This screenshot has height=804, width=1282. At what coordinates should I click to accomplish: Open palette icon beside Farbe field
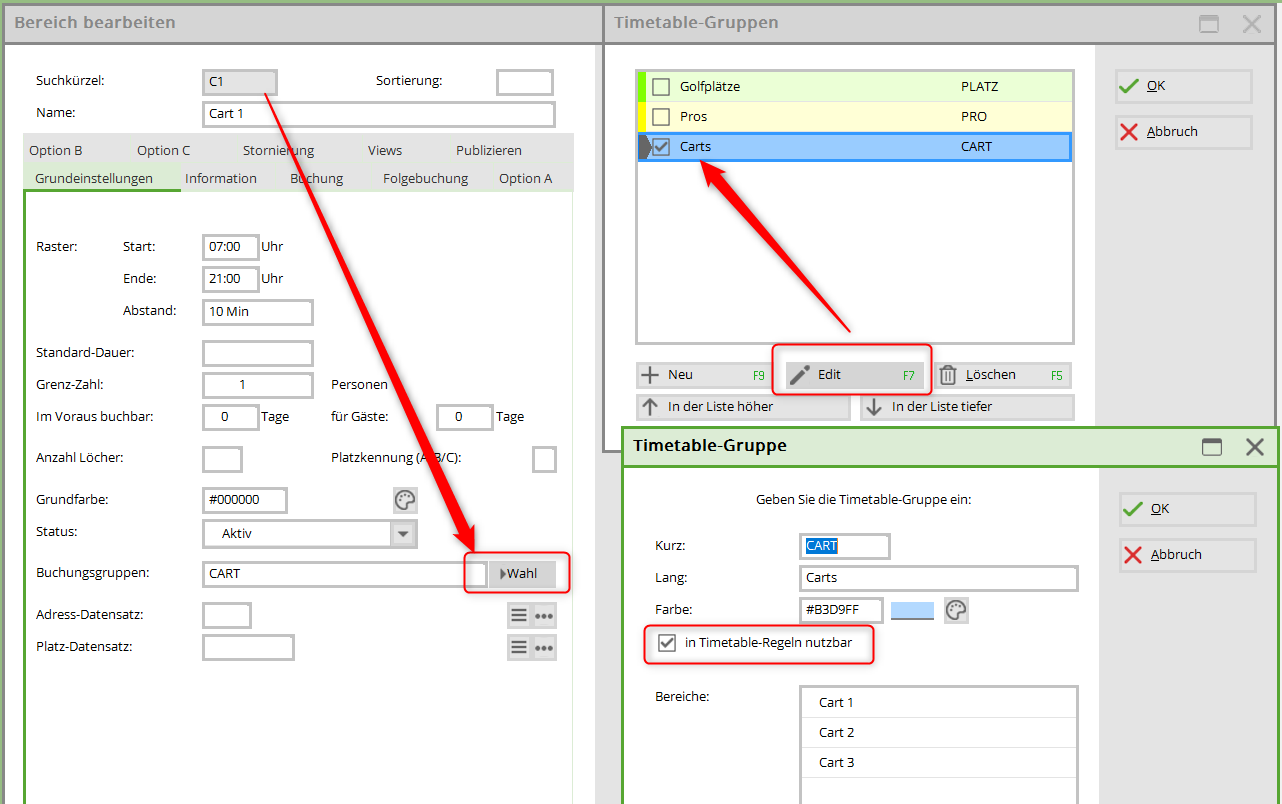956,610
